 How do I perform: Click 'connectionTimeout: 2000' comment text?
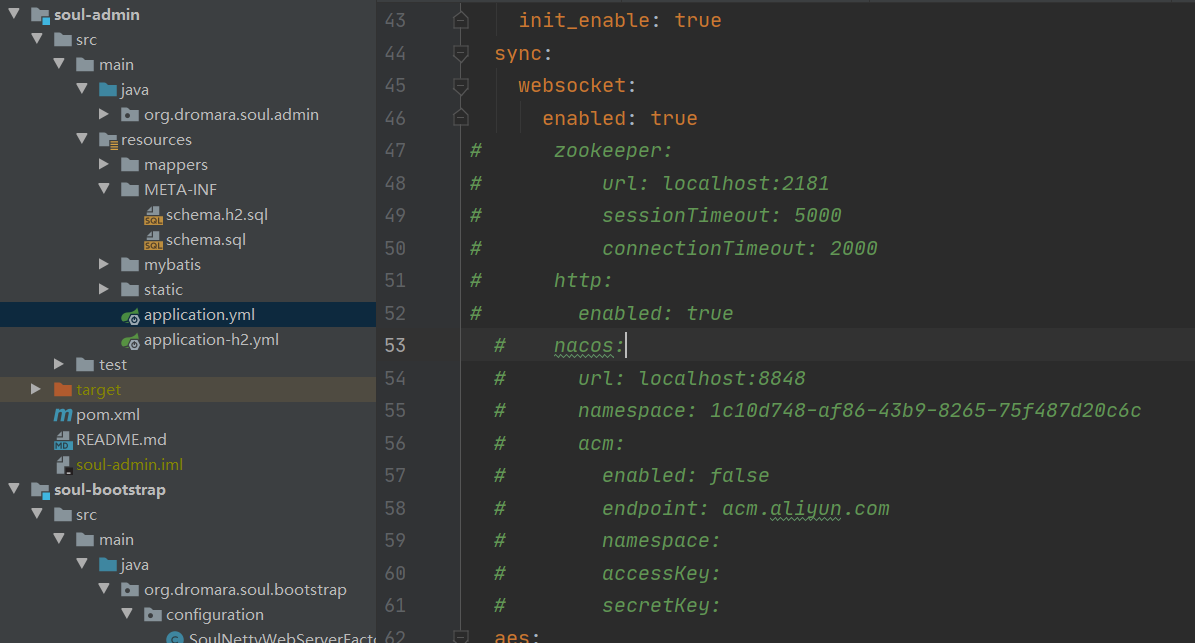739,248
